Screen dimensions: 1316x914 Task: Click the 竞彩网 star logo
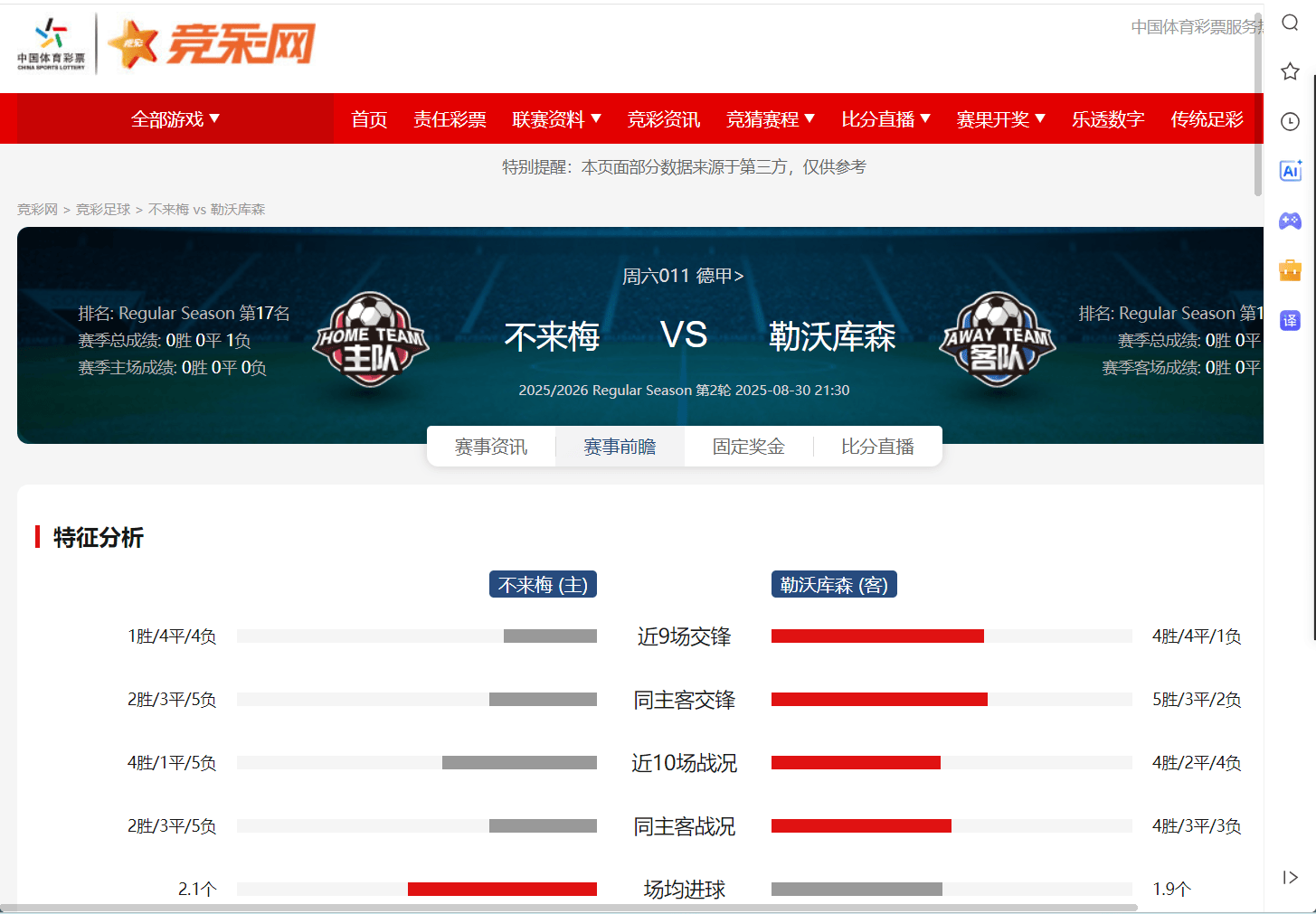click(212, 43)
